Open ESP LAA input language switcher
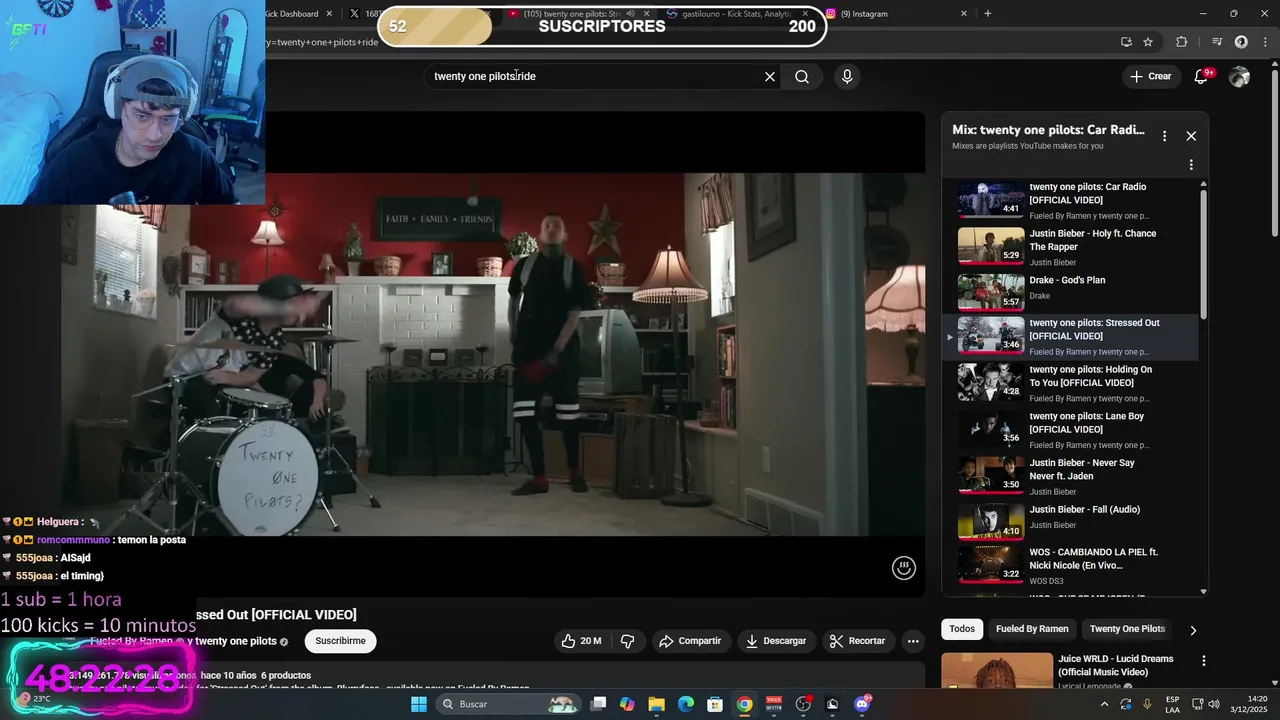 pos(1172,704)
